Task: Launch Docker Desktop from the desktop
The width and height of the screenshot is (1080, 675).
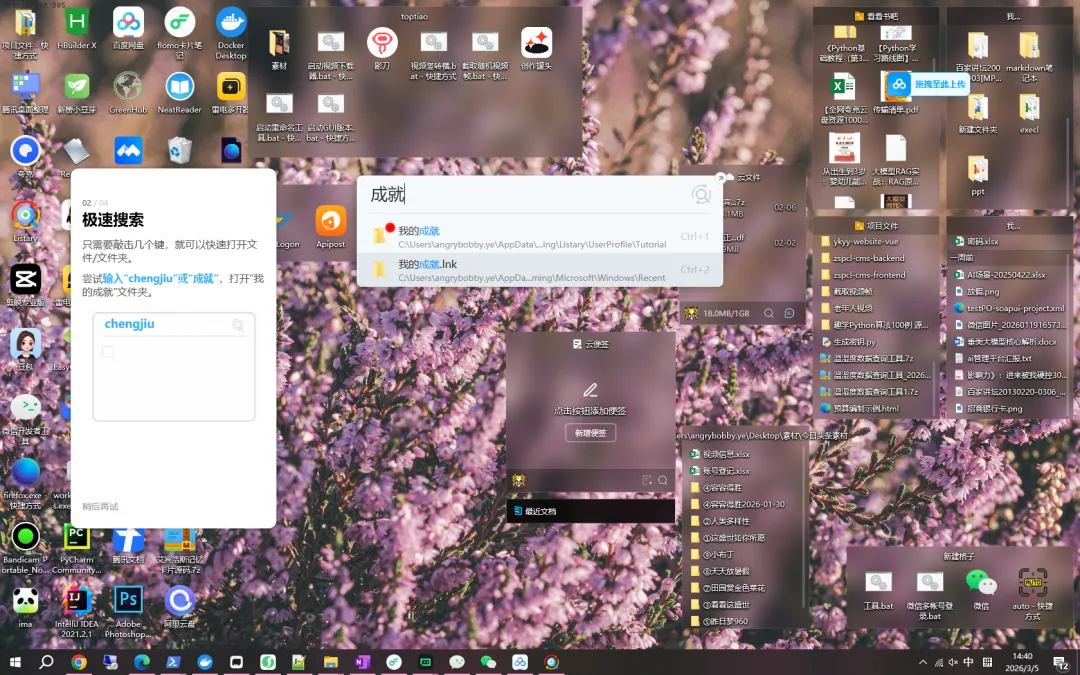Action: tap(231, 33)
